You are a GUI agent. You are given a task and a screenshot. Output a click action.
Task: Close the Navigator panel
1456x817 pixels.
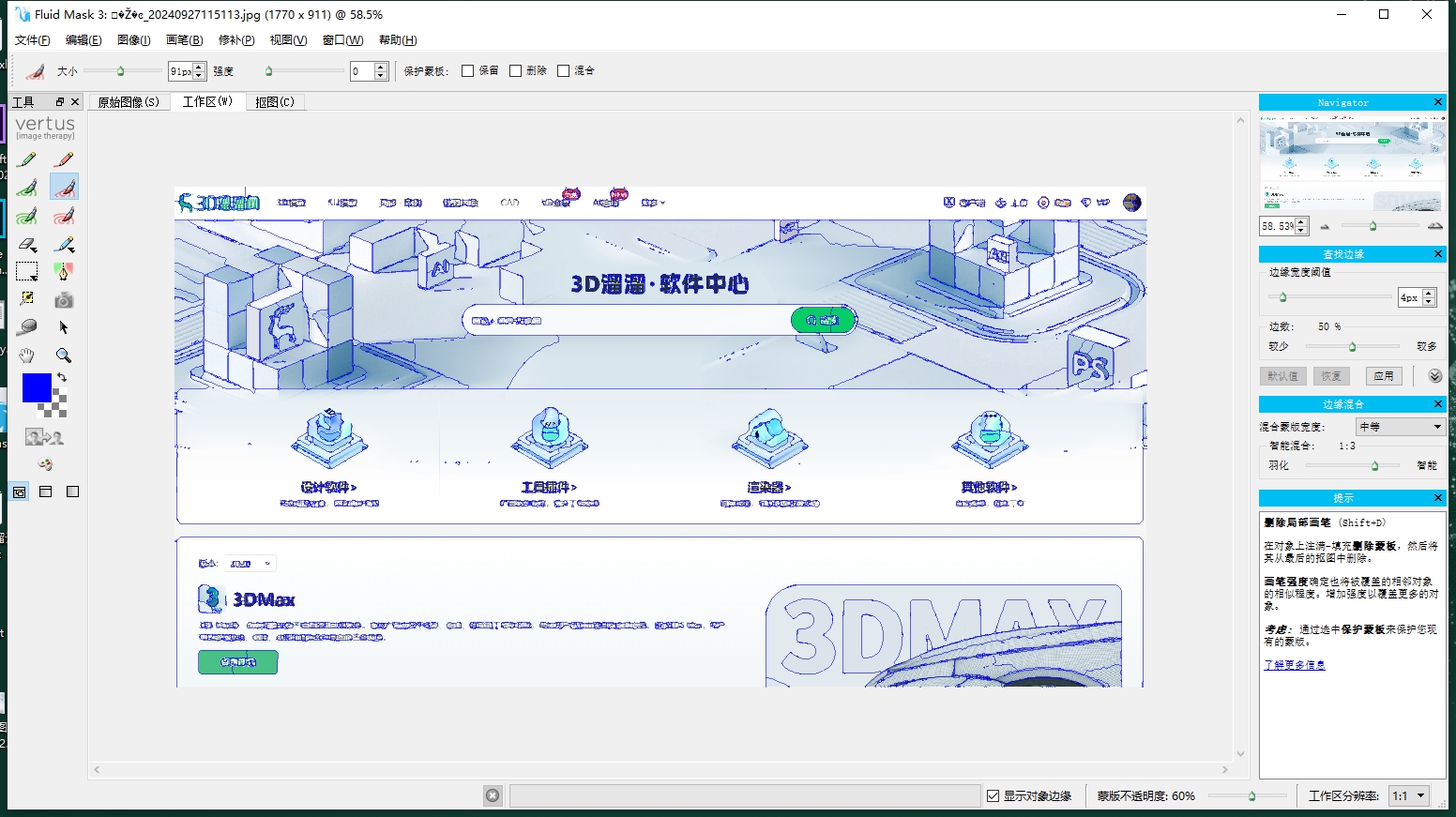click(1437, 102)
